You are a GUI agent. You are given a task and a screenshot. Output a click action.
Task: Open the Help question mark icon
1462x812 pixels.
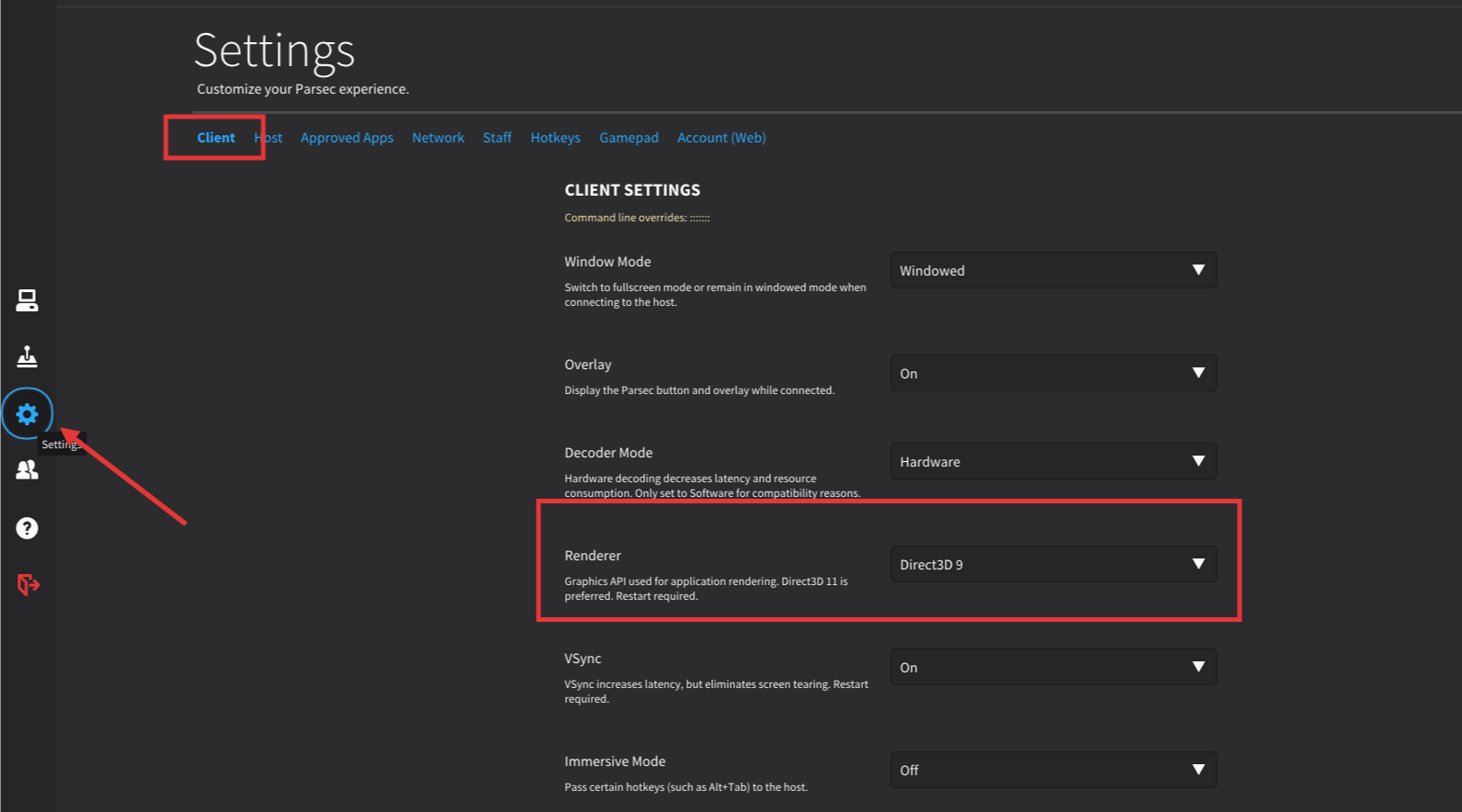(27, 528)
